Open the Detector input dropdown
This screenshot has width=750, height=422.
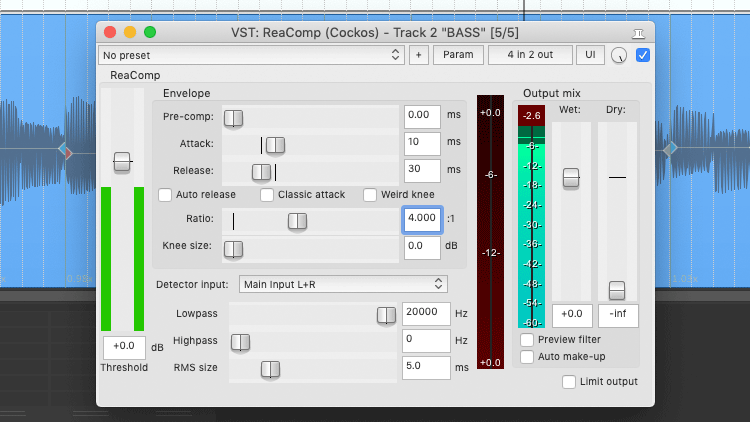point(343,284)
